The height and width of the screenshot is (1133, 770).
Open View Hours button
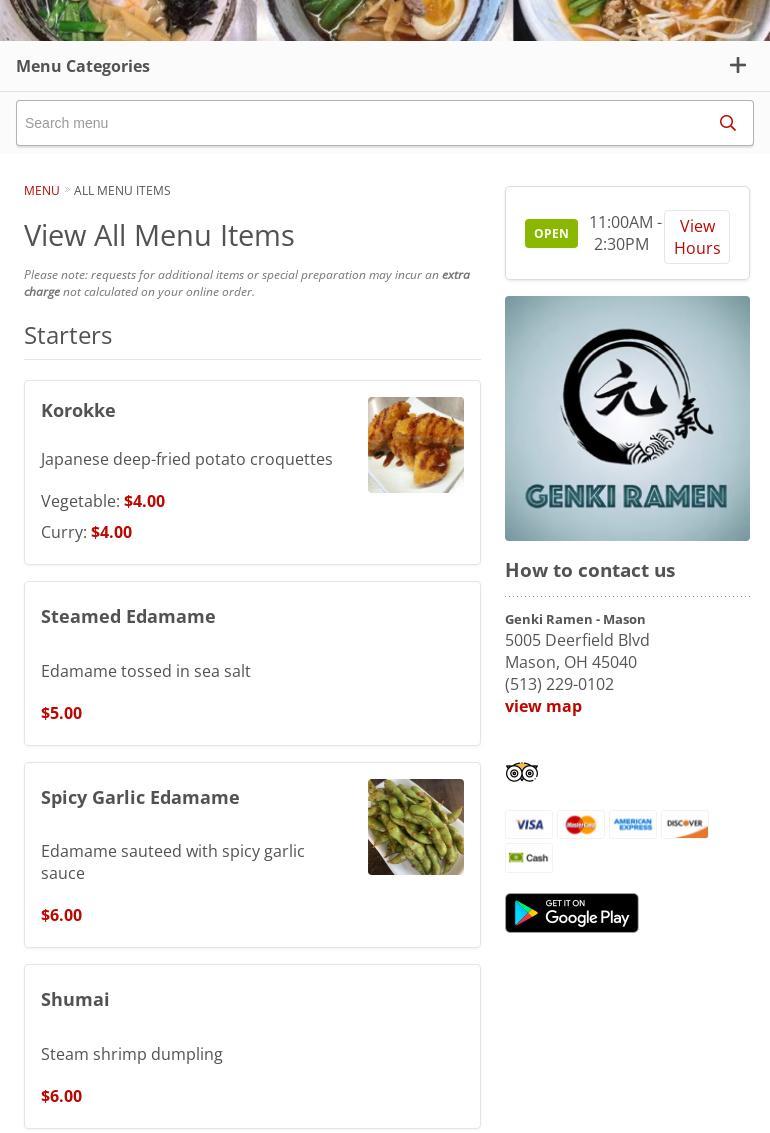pos(697,237)
